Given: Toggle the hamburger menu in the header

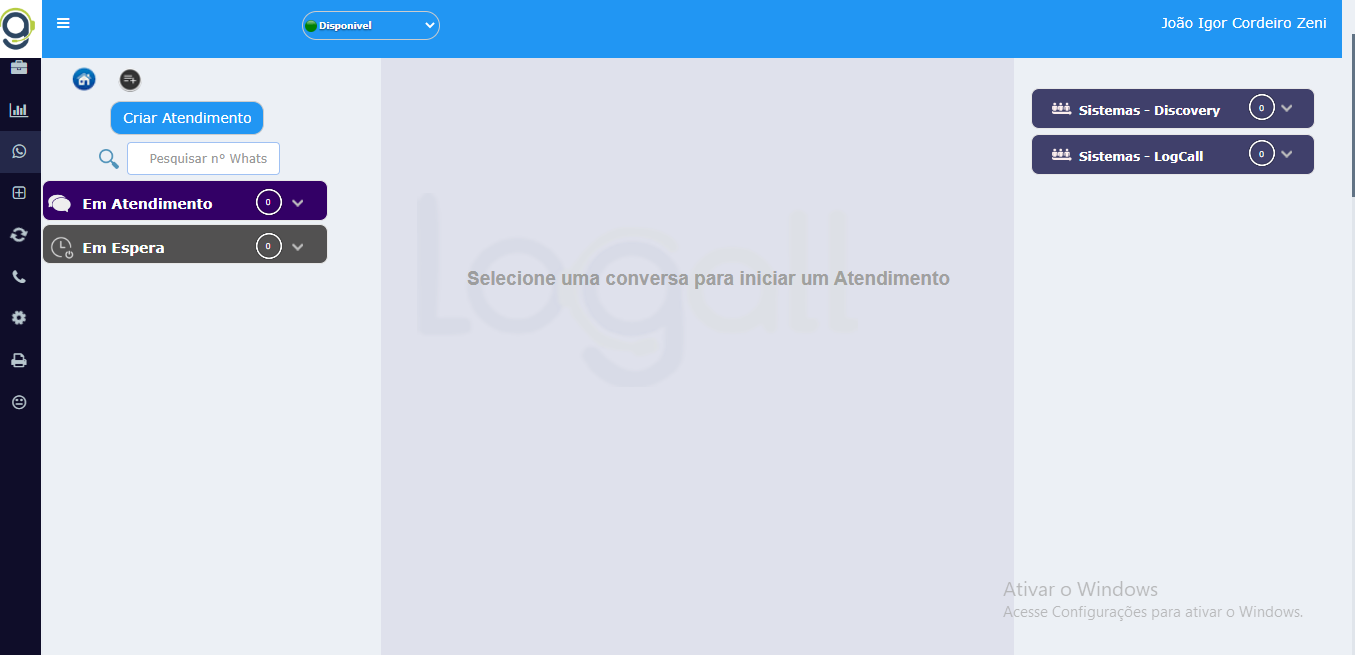Looking at the screenshot, I should click(x=63, y=24).
